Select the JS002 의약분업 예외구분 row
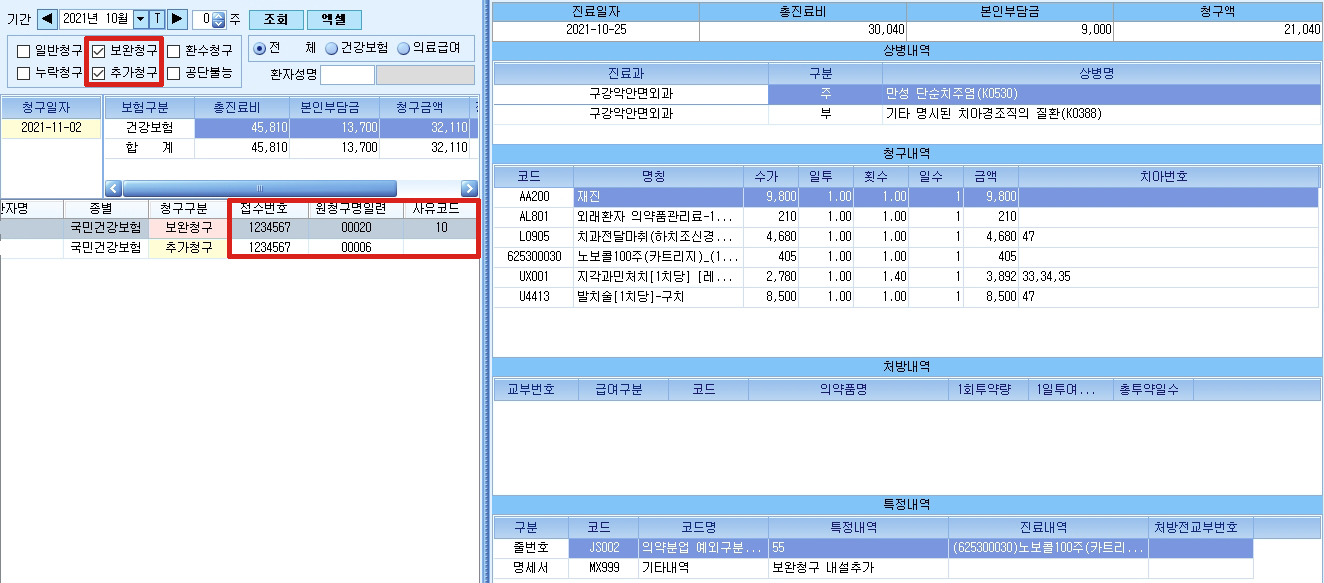The width and height of the screenshot is (1324, 583). [x=872, y=548]
